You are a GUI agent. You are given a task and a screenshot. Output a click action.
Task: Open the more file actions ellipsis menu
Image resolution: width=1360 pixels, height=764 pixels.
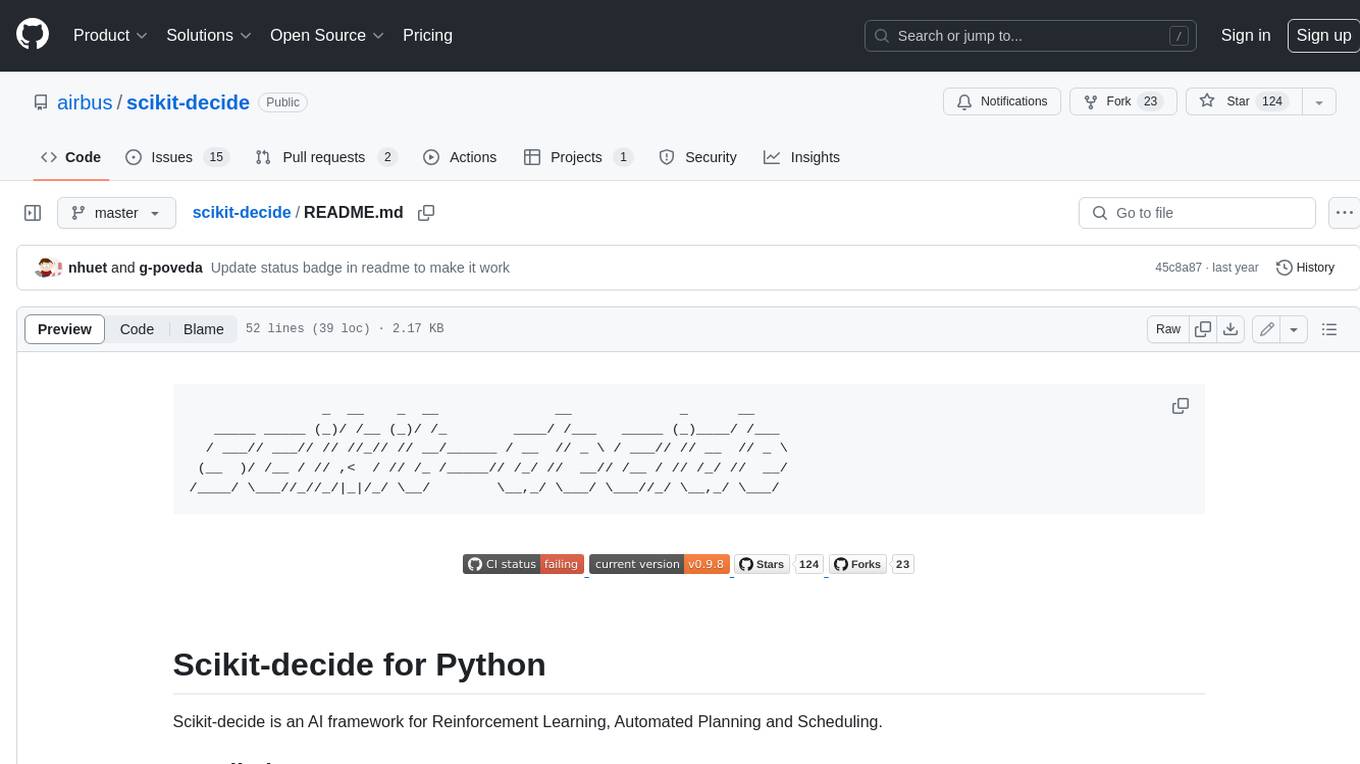(x=1344, y=213)
